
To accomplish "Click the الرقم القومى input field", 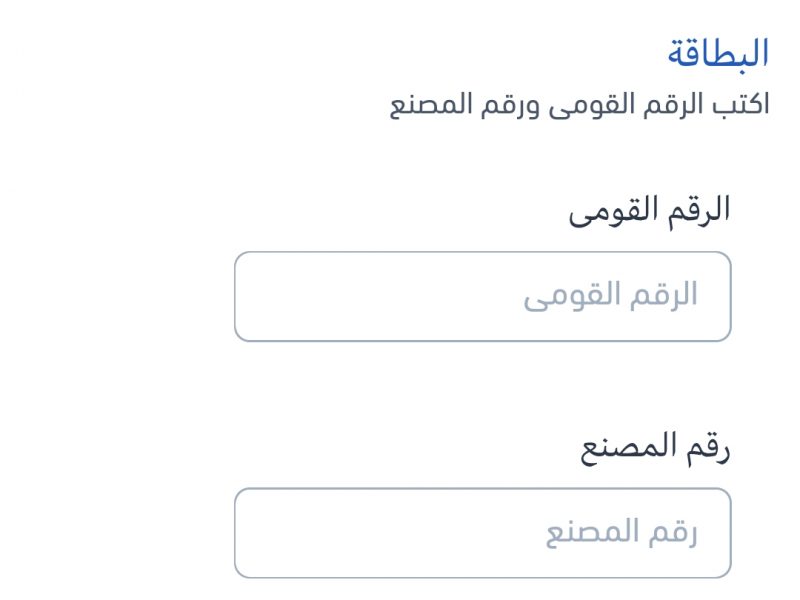I will (x=483, y=296).
